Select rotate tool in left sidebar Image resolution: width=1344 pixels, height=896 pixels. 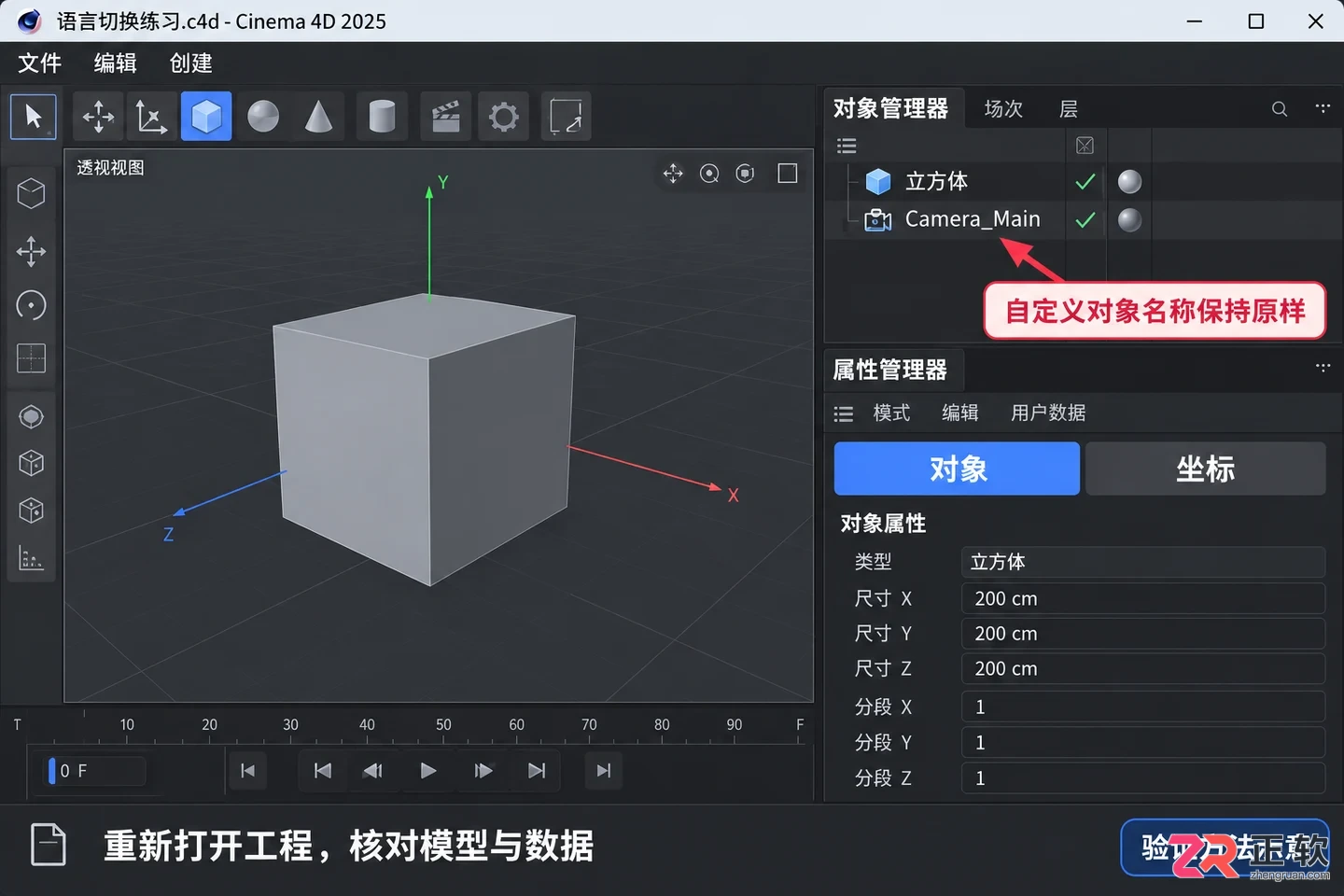[31, 305]
